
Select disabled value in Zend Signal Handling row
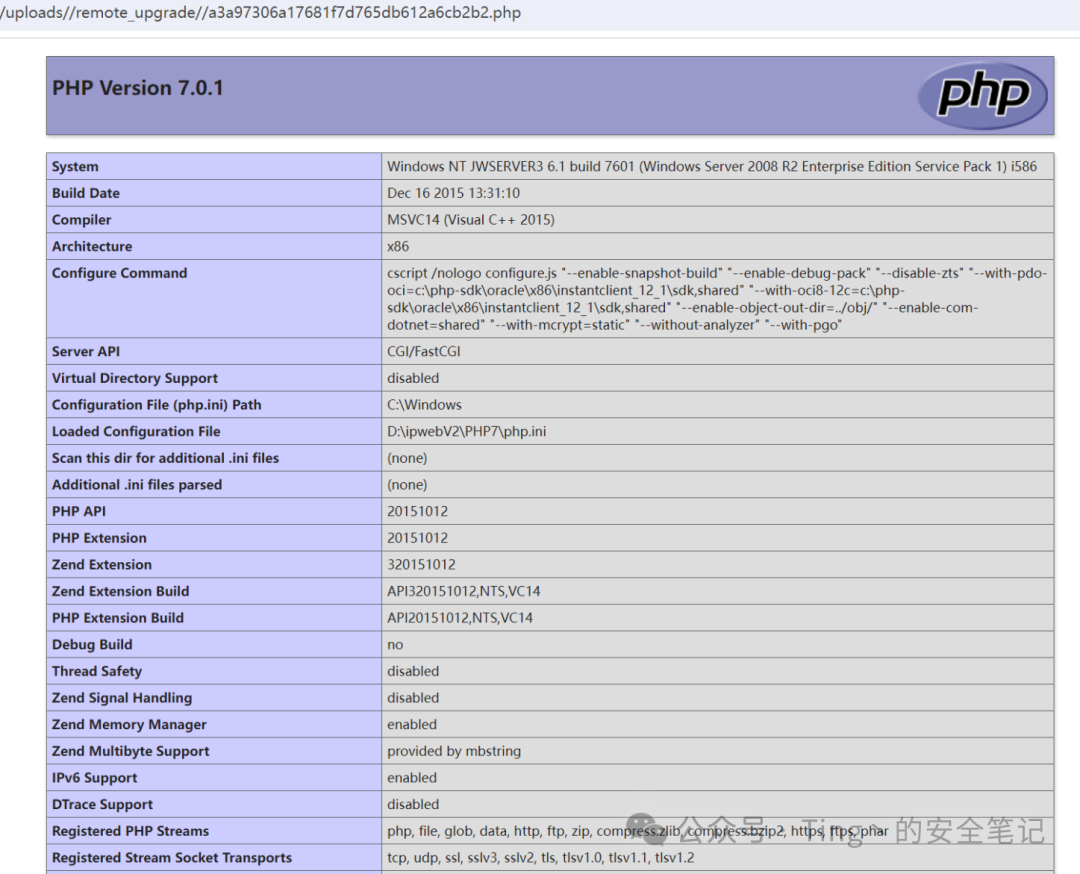413,698
